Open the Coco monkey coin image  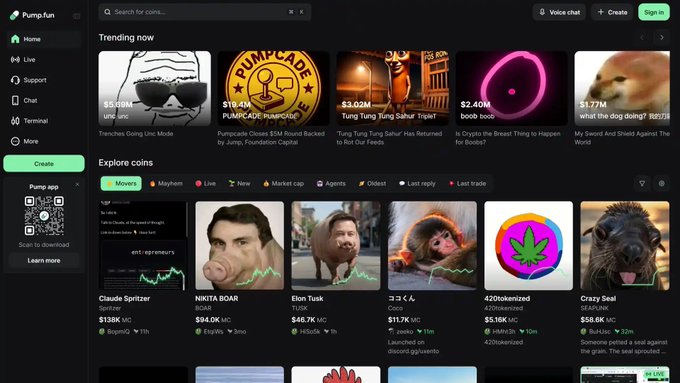click(432, 246)
